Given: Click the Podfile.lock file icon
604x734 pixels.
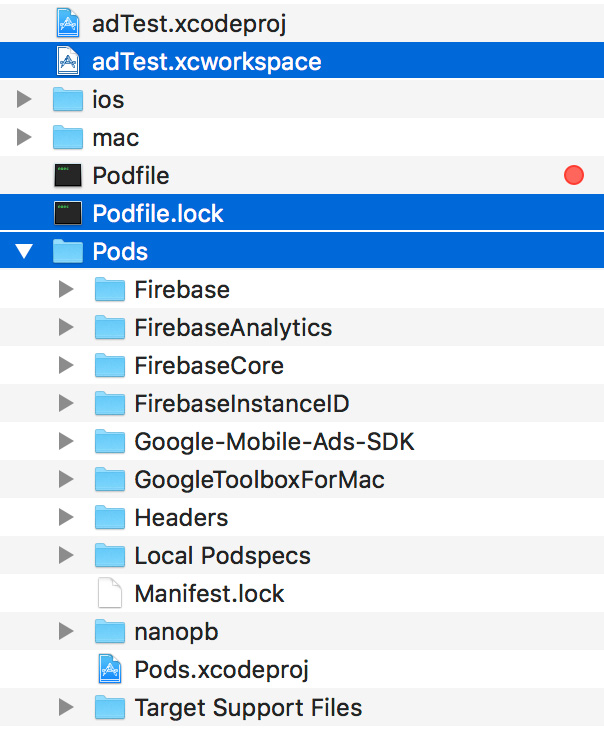Looking at the screenshot, I should click(68, 214).
